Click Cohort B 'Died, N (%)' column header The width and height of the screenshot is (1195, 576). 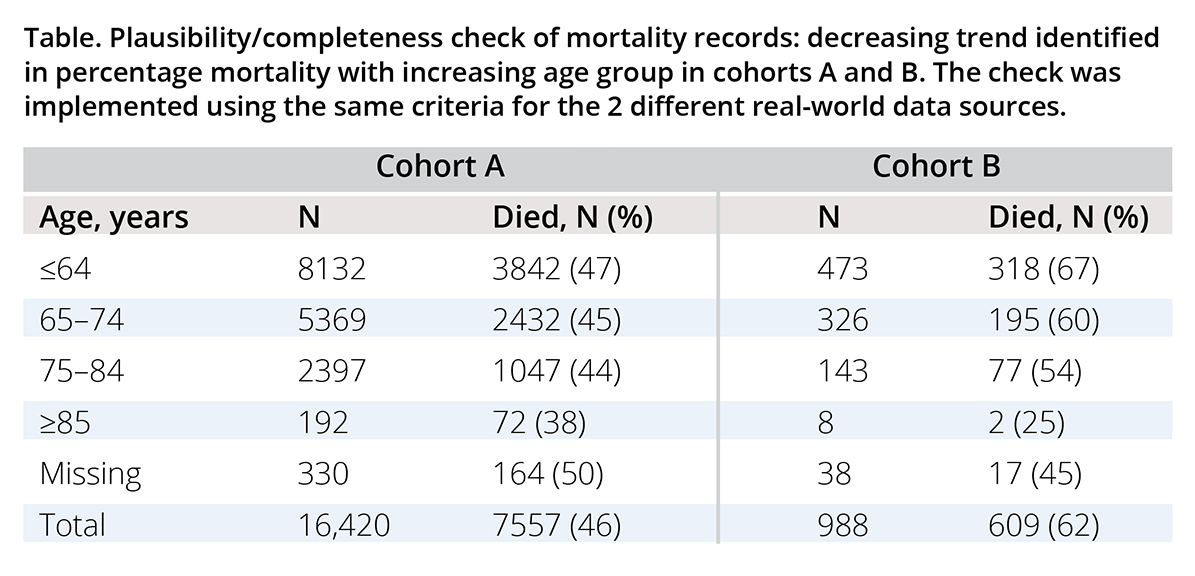(x=1068, y=217)
